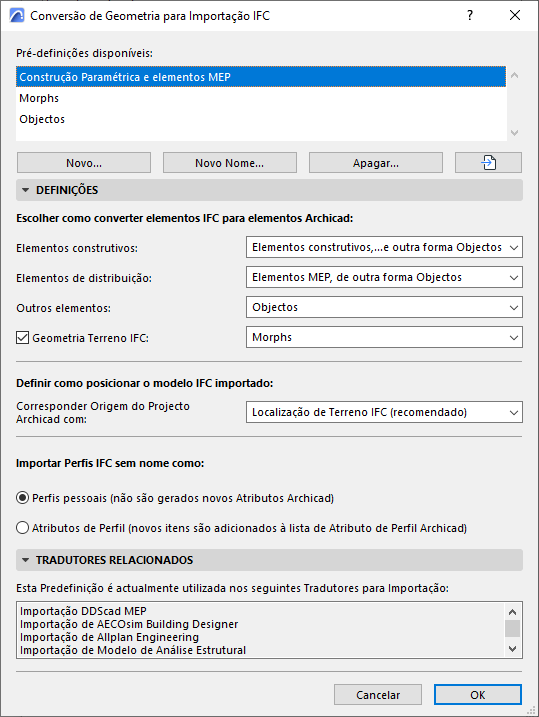Click the presets list scroll up arrow
The image size is (539, 717).
click(x=514, y=75)
